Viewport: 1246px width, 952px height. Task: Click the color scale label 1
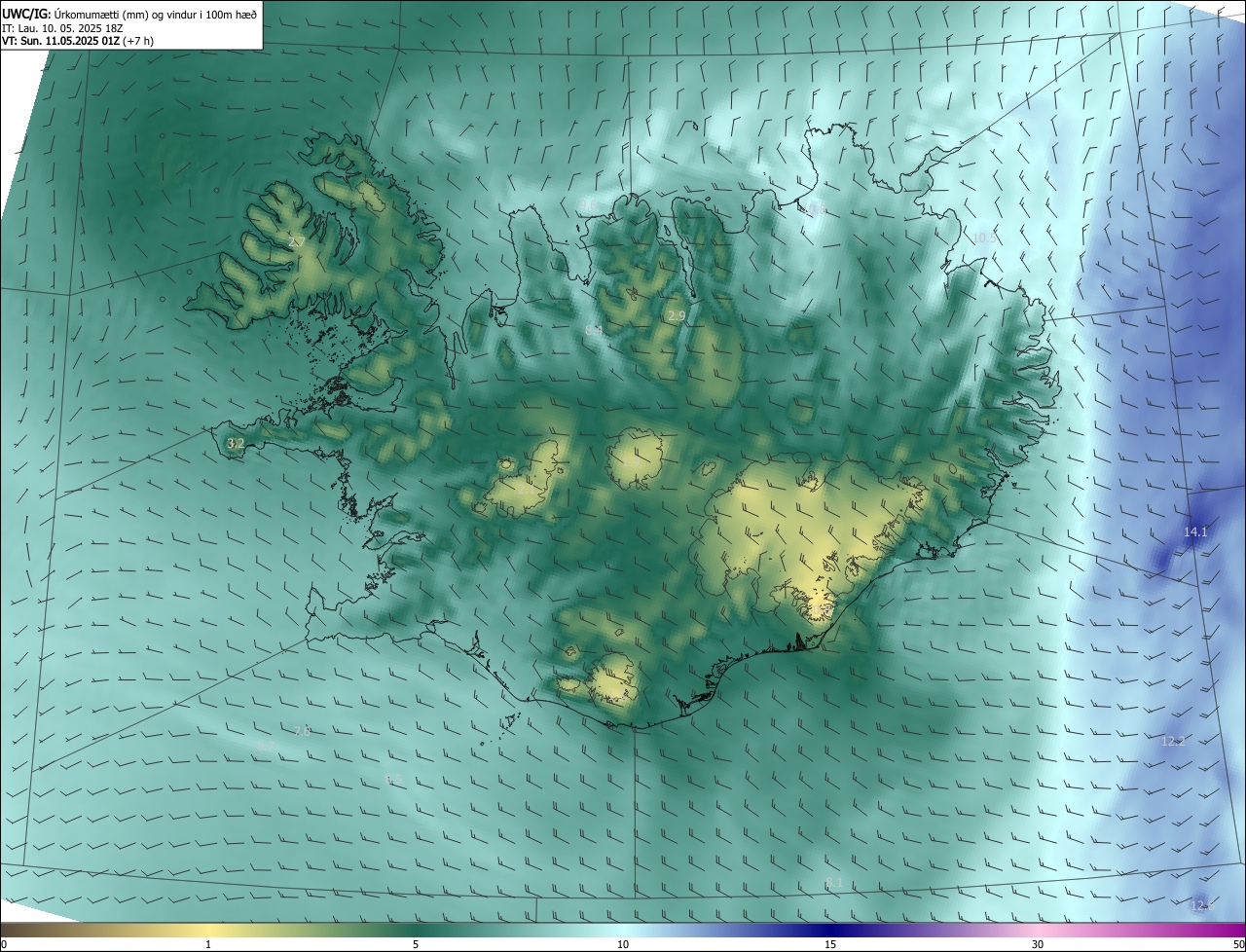[x=208, y=944]
